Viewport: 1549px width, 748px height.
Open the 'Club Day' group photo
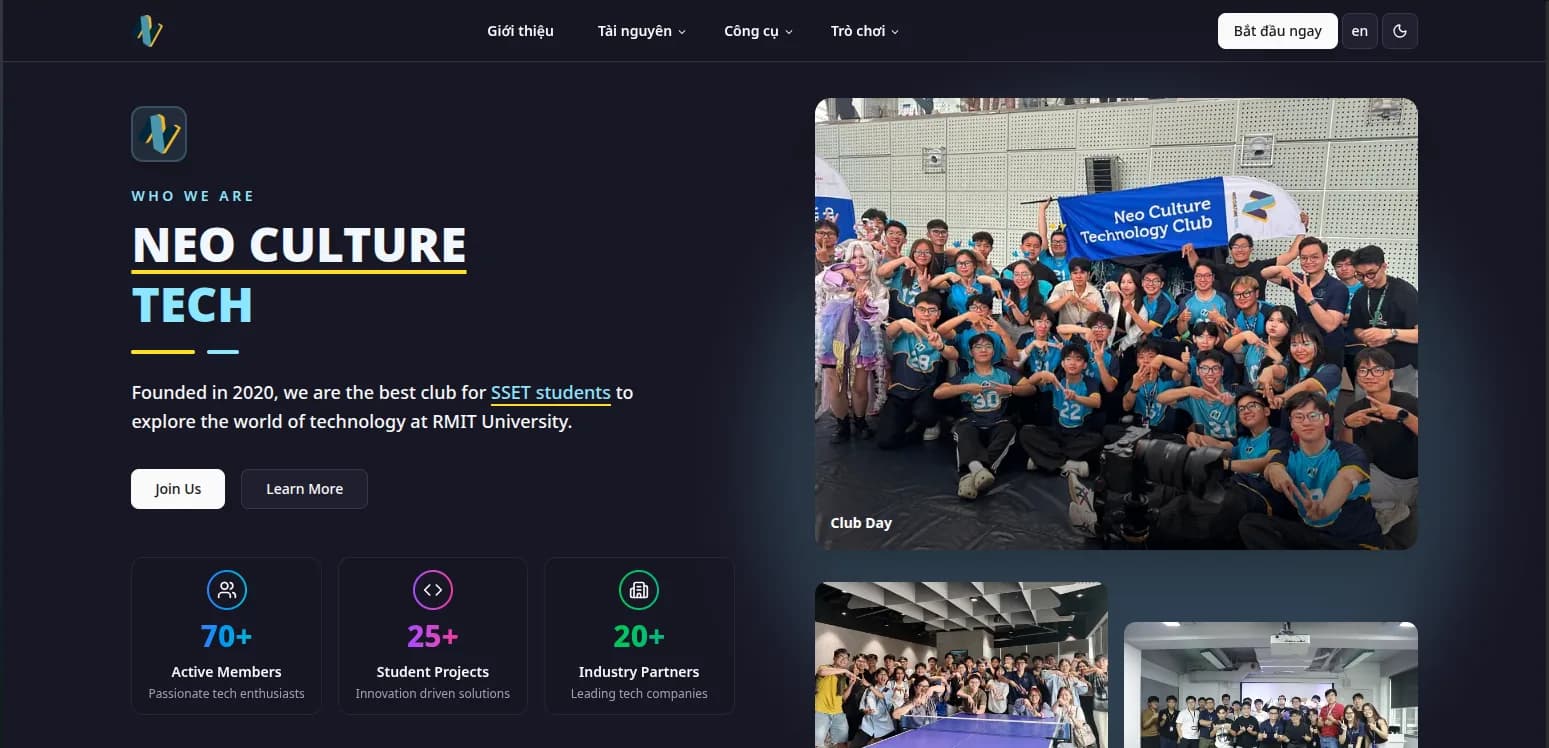coord(1116,323)
